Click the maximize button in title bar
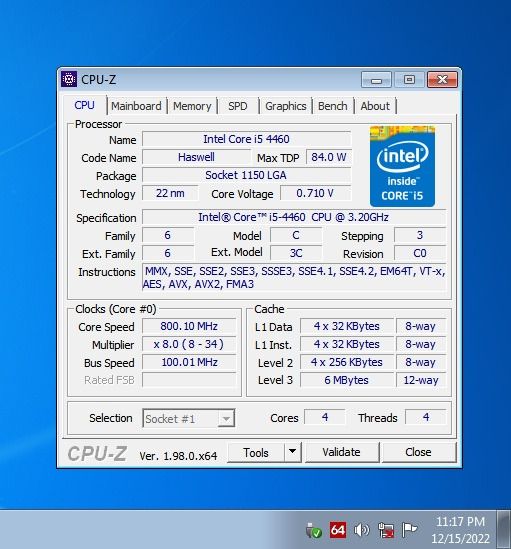The image size is (511, 549). pos(409,80)
